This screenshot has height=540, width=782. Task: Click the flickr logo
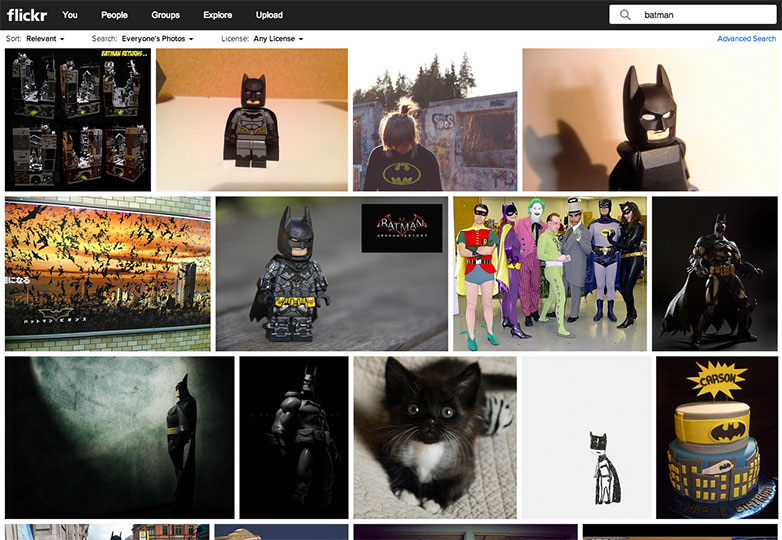(27, 15)
